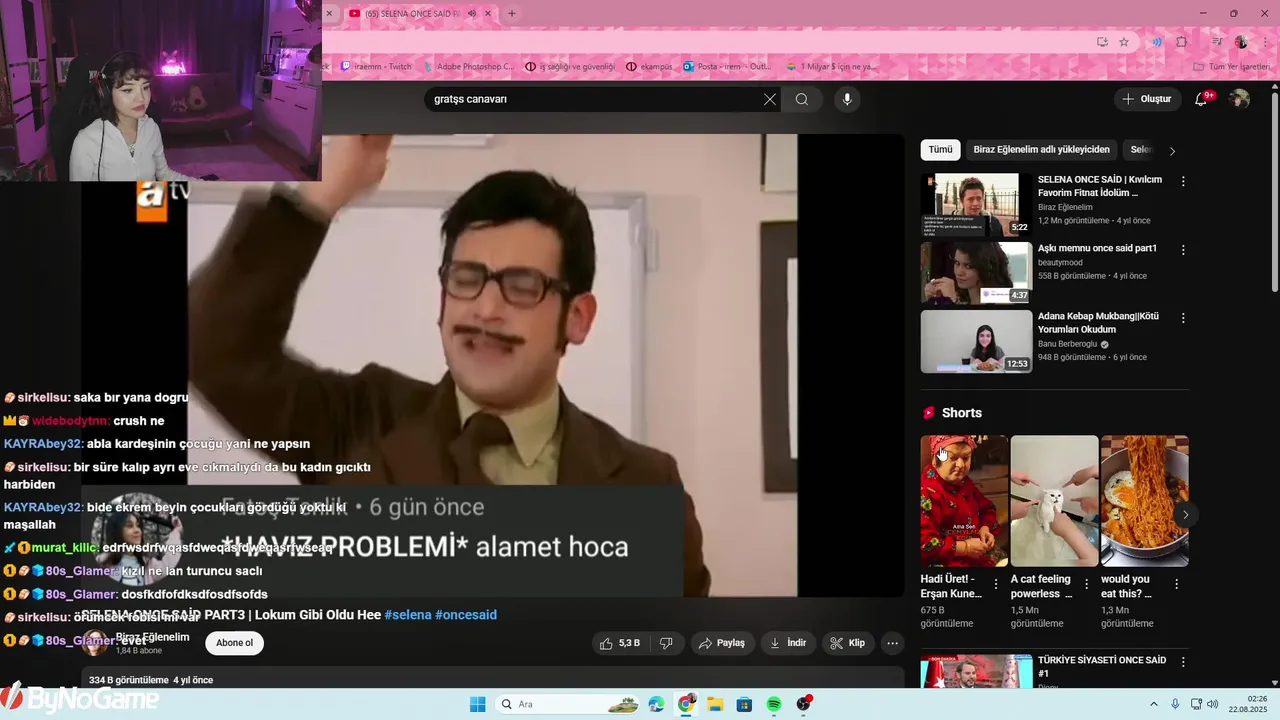Viewport: 1280px width, 720px height.
Task: Click in the YouTube search input field
Action: point(593,99)
